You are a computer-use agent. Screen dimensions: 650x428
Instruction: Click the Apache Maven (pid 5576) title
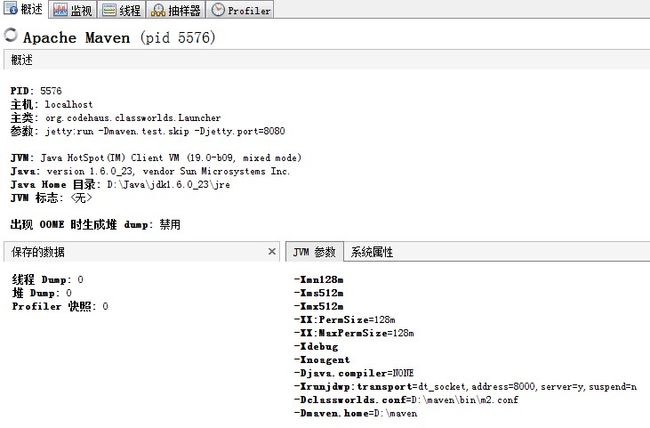pos(119,37)
